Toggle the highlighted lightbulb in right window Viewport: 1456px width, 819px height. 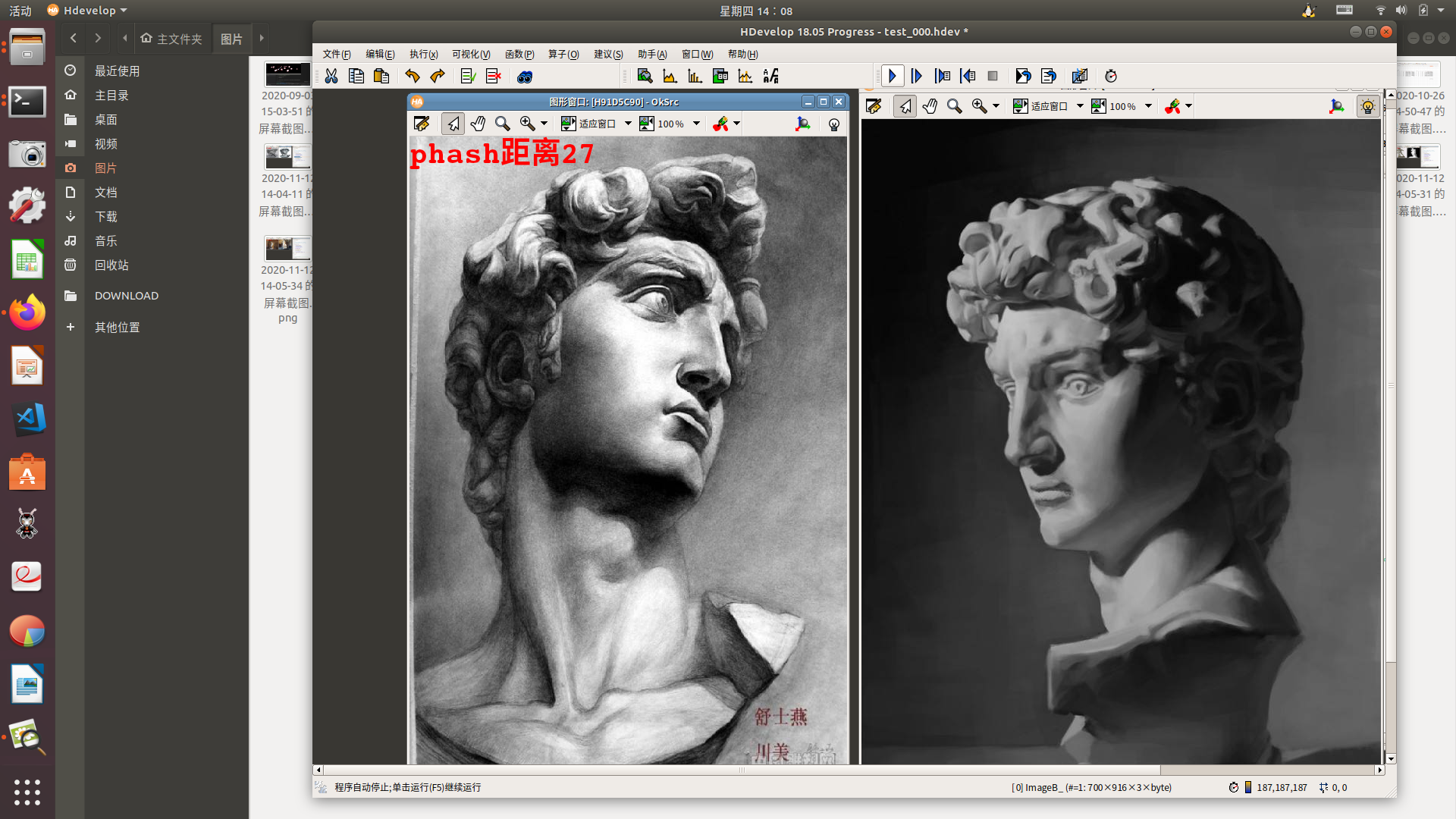coord(1367,107)
